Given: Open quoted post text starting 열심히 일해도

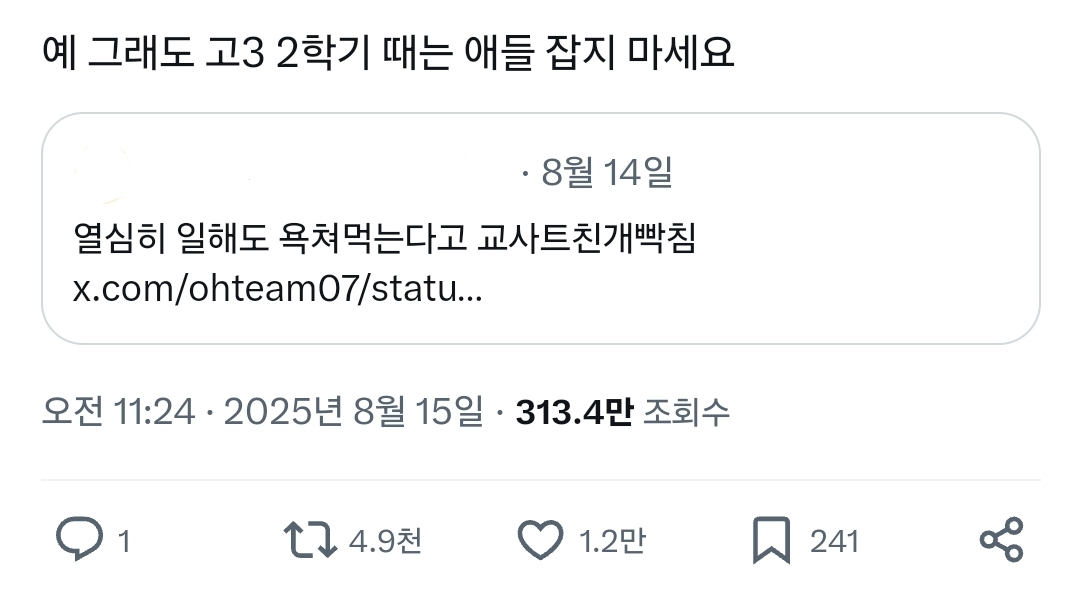Looking at the screenshot, I should [x=384, y=238].
